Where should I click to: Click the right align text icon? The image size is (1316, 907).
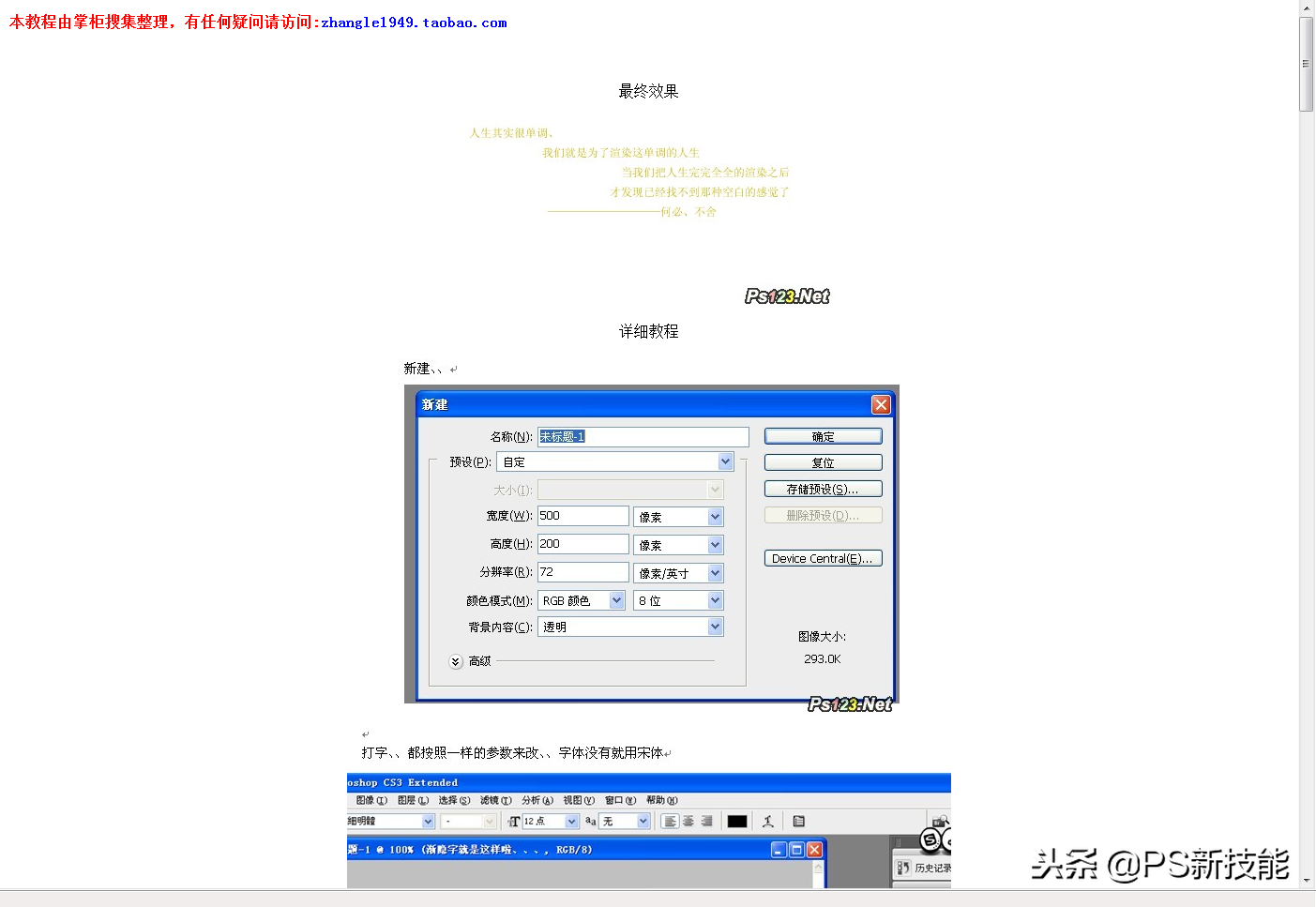(706, 822)
